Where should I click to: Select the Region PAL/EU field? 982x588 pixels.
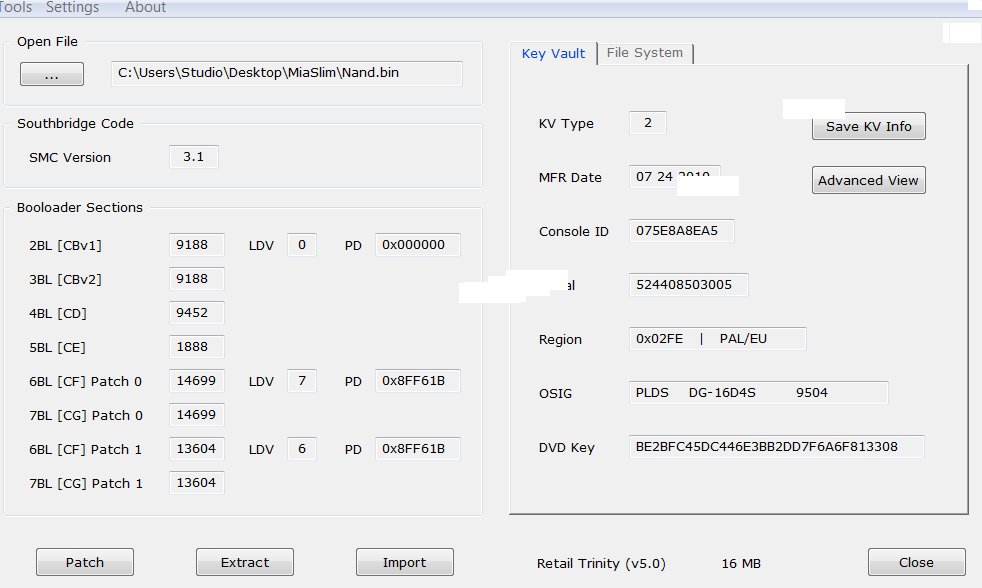[x=717, y=339]
